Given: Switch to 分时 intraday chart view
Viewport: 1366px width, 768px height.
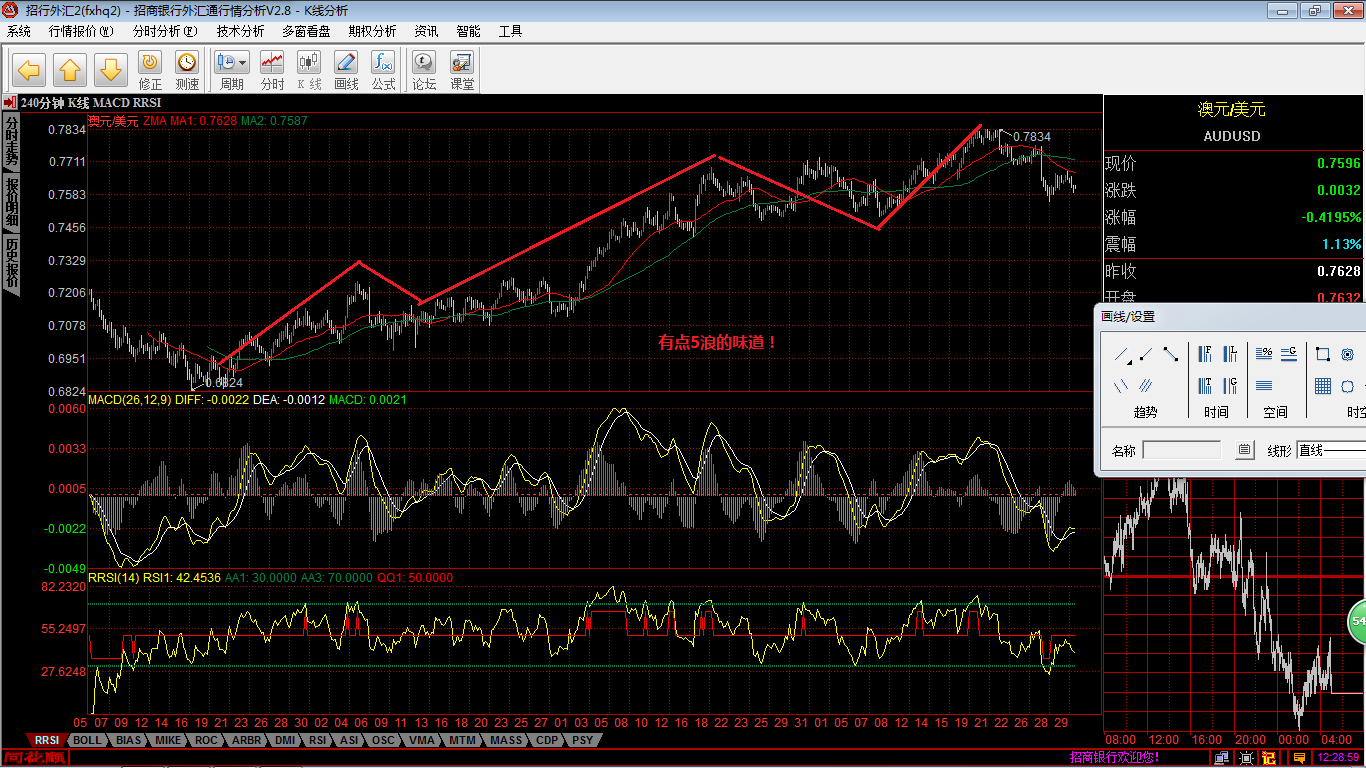Looking at the screenshot, I should 272,71.
